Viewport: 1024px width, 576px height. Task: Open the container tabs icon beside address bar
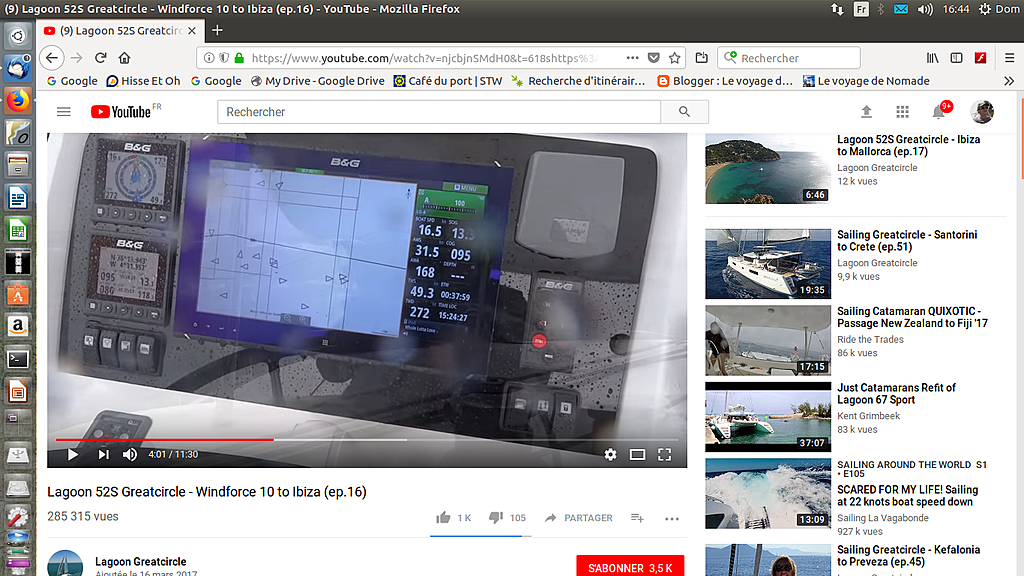click(x=701, y=57)
